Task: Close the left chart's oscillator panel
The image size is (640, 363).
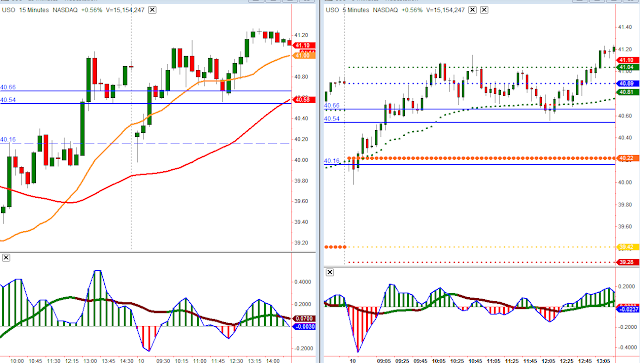Action: coord(6,258)
